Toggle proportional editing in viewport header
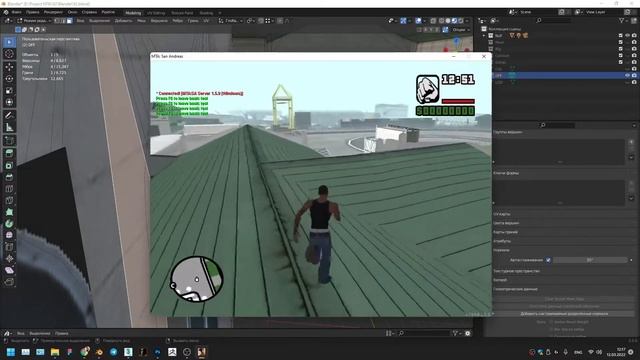640x360 pixels. click(280, 20)
